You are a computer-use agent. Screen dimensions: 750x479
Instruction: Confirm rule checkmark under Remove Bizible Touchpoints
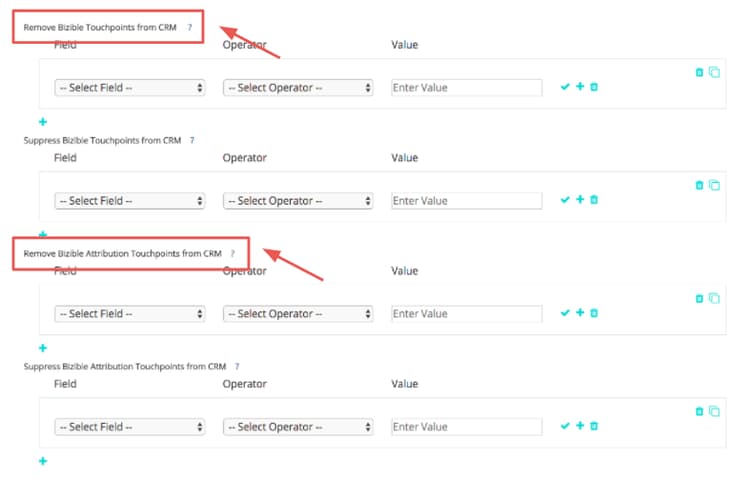tap(565, 87)
